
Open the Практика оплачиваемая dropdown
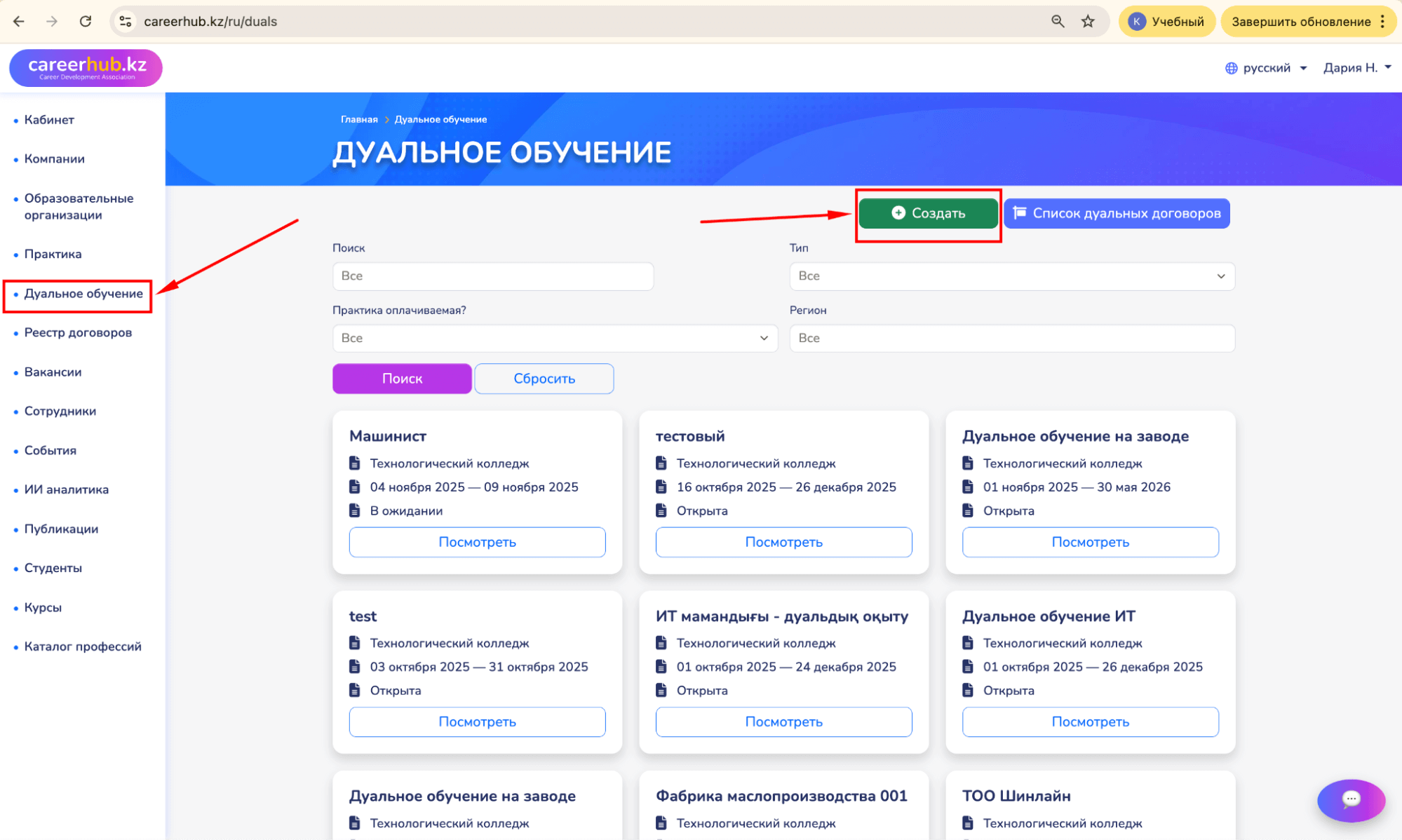[554, 338]
